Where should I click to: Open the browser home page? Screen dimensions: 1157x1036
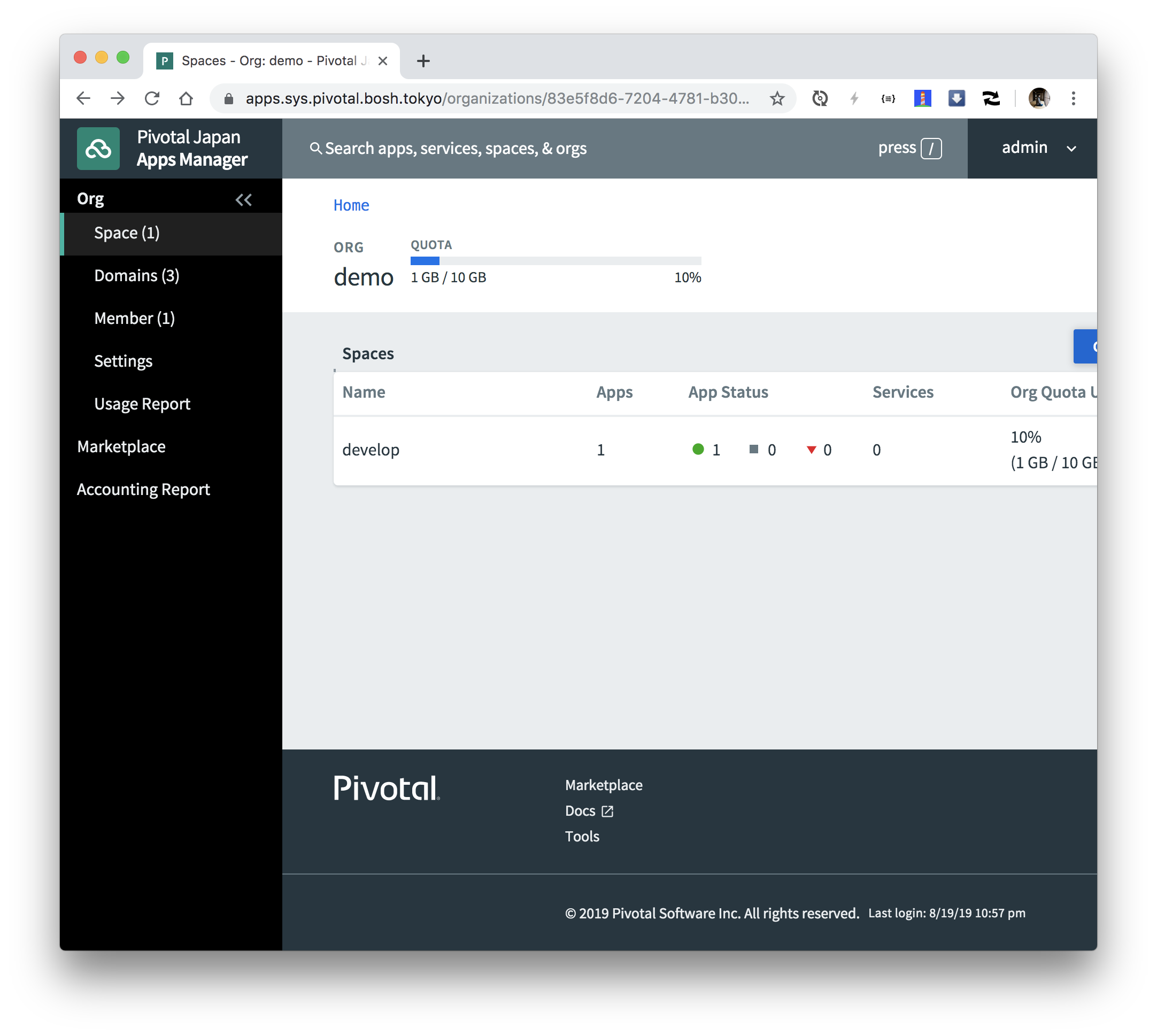[186, 98]
